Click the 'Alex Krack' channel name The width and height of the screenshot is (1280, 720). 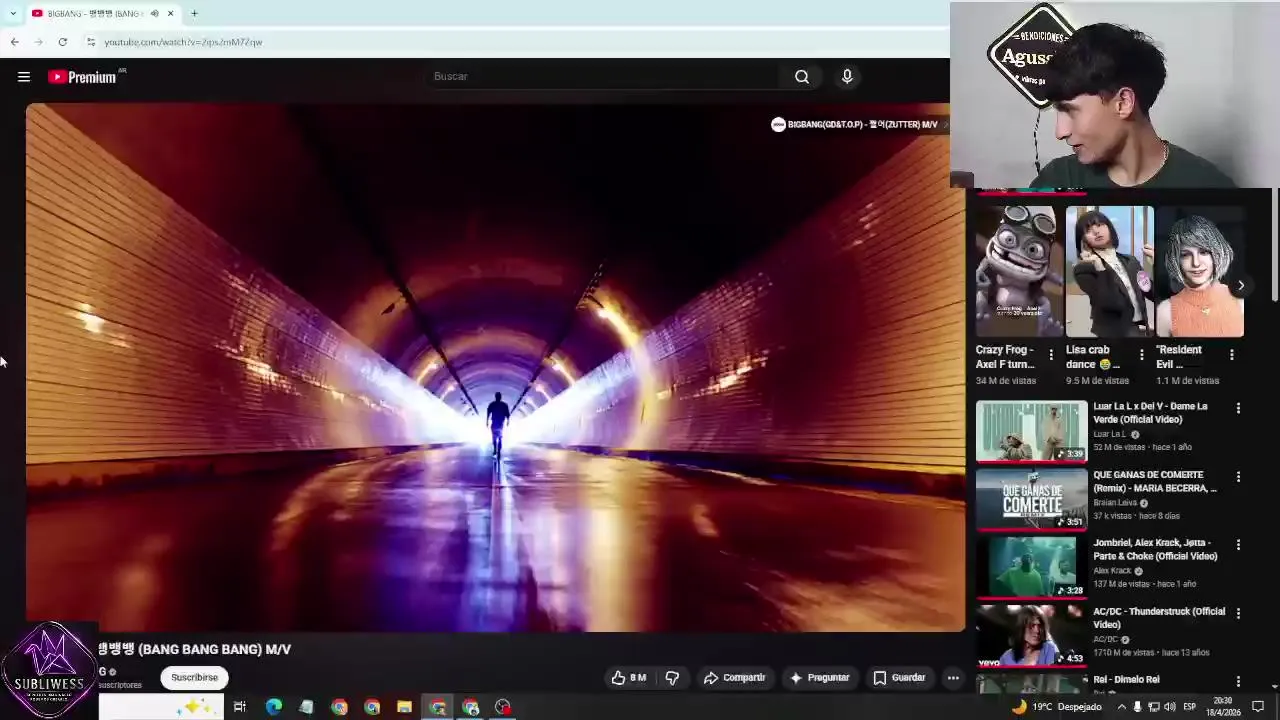[1112, 570]
